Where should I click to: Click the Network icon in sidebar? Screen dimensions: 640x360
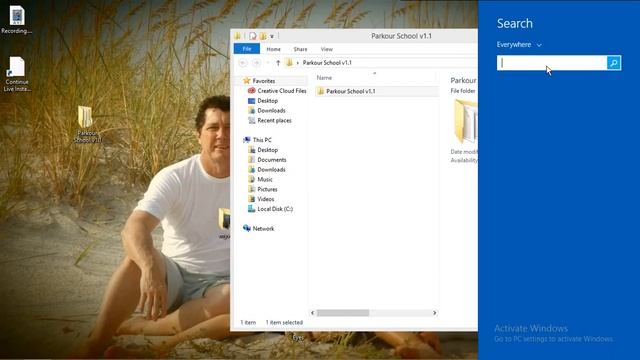tap(247, 228)
